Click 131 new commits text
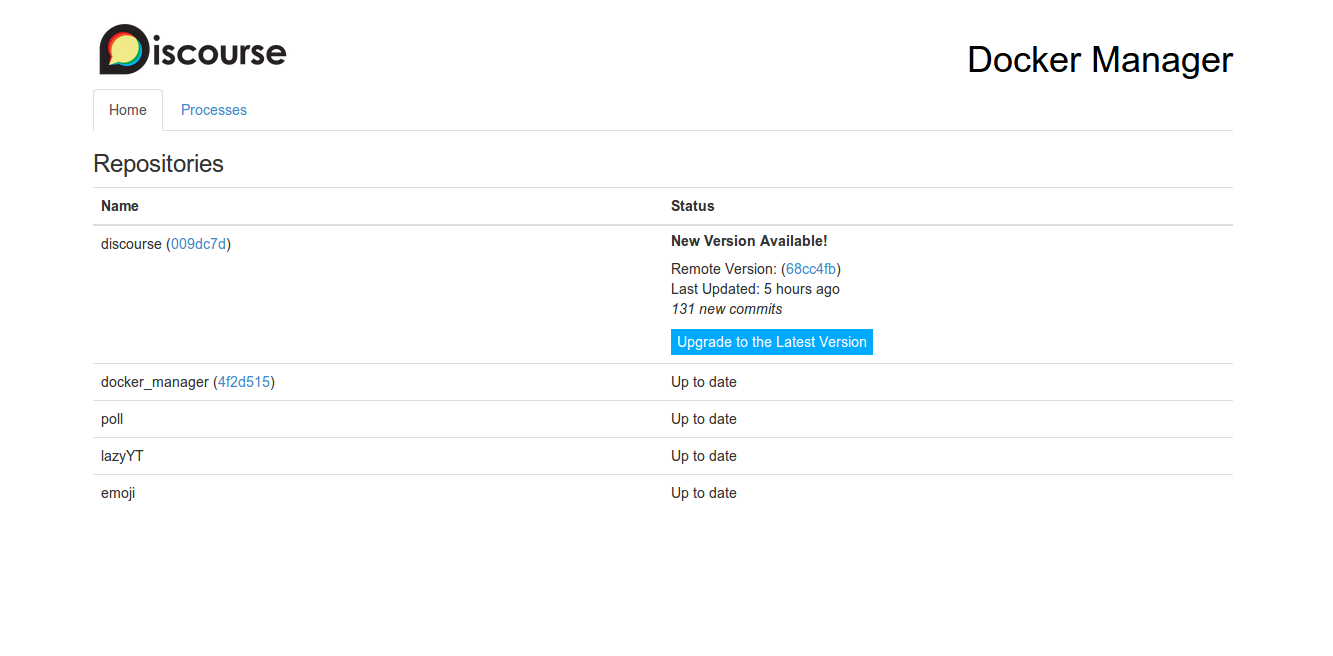This screenshot has height=656, width=1333. [x=727, y=309]
